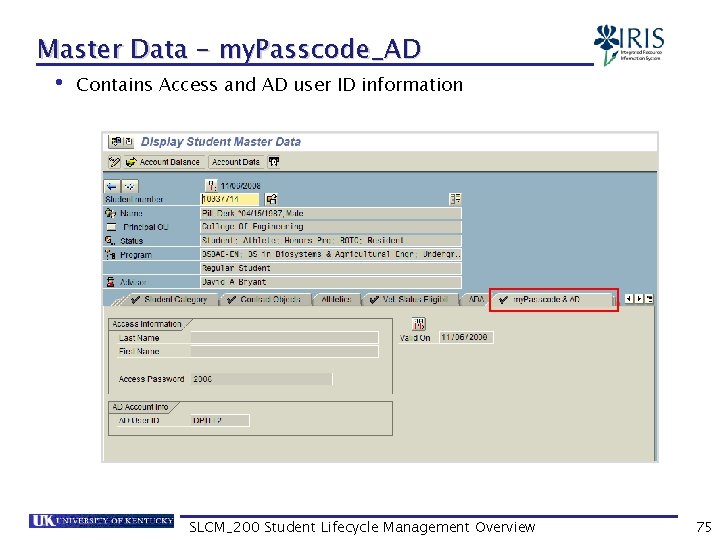Click the 'College Of Engineering' value
The image size is (720, 540).
coord(253,227)
